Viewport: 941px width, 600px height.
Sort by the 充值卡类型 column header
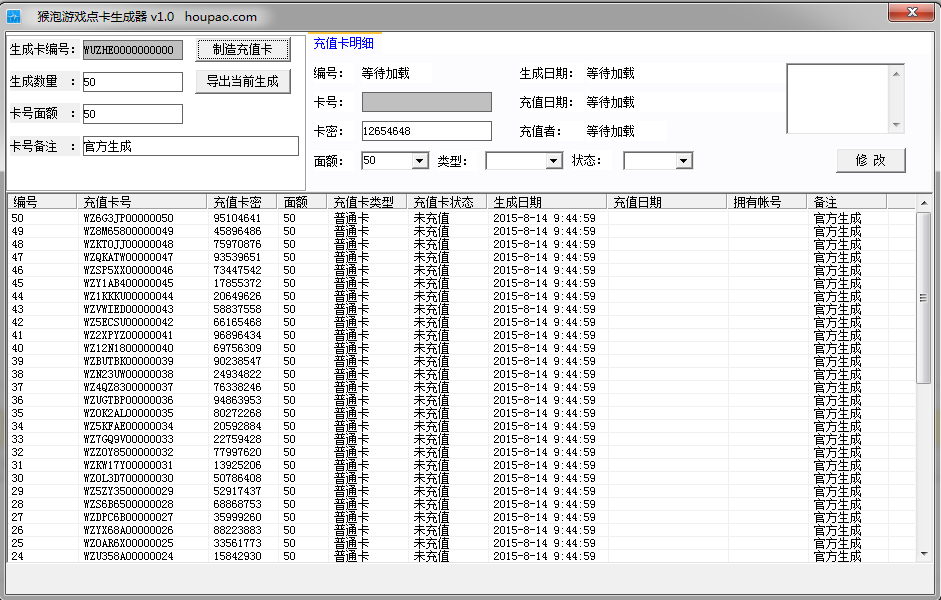[366, 202]
